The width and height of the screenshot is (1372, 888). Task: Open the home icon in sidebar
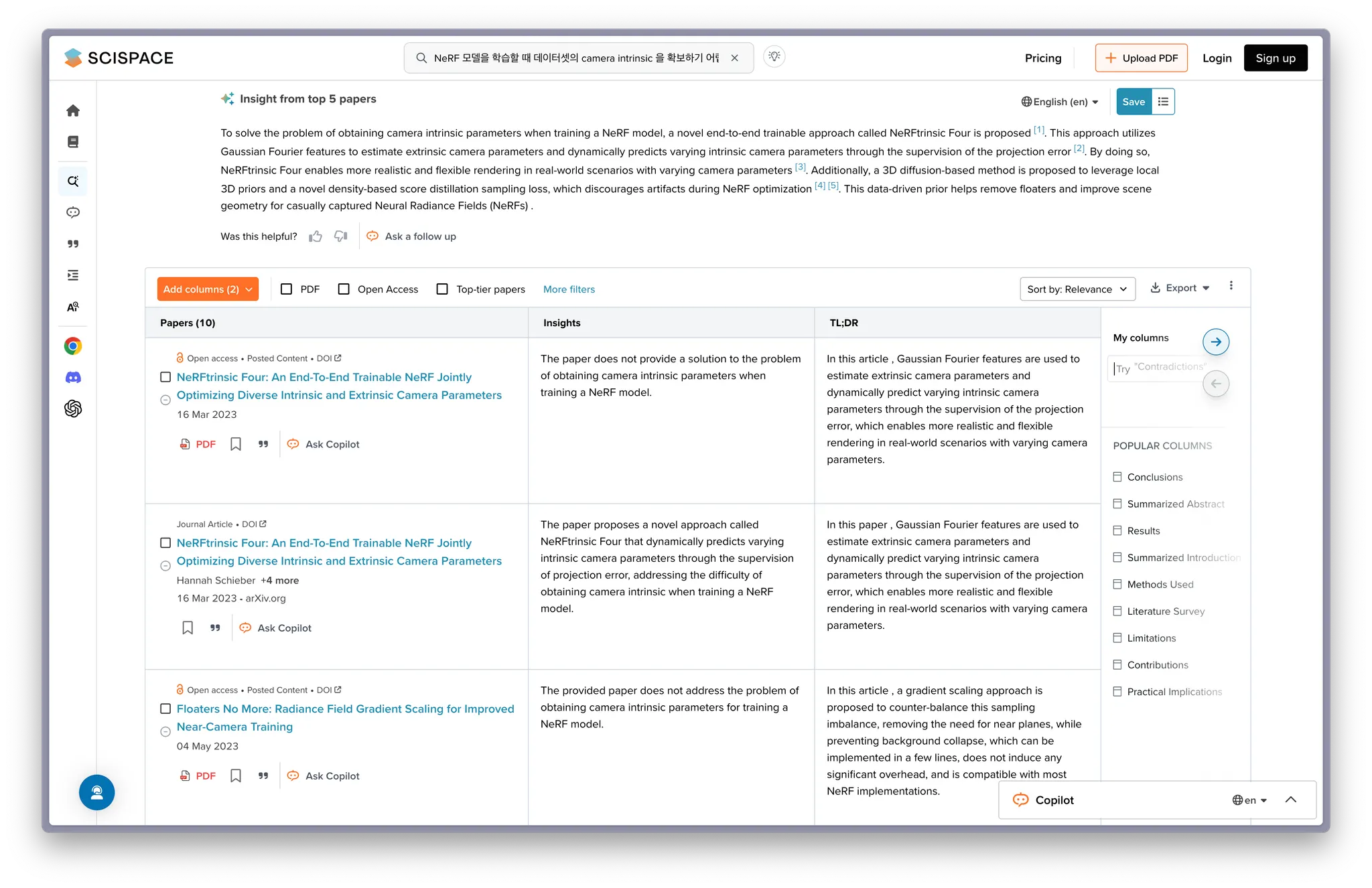[73, 110]
